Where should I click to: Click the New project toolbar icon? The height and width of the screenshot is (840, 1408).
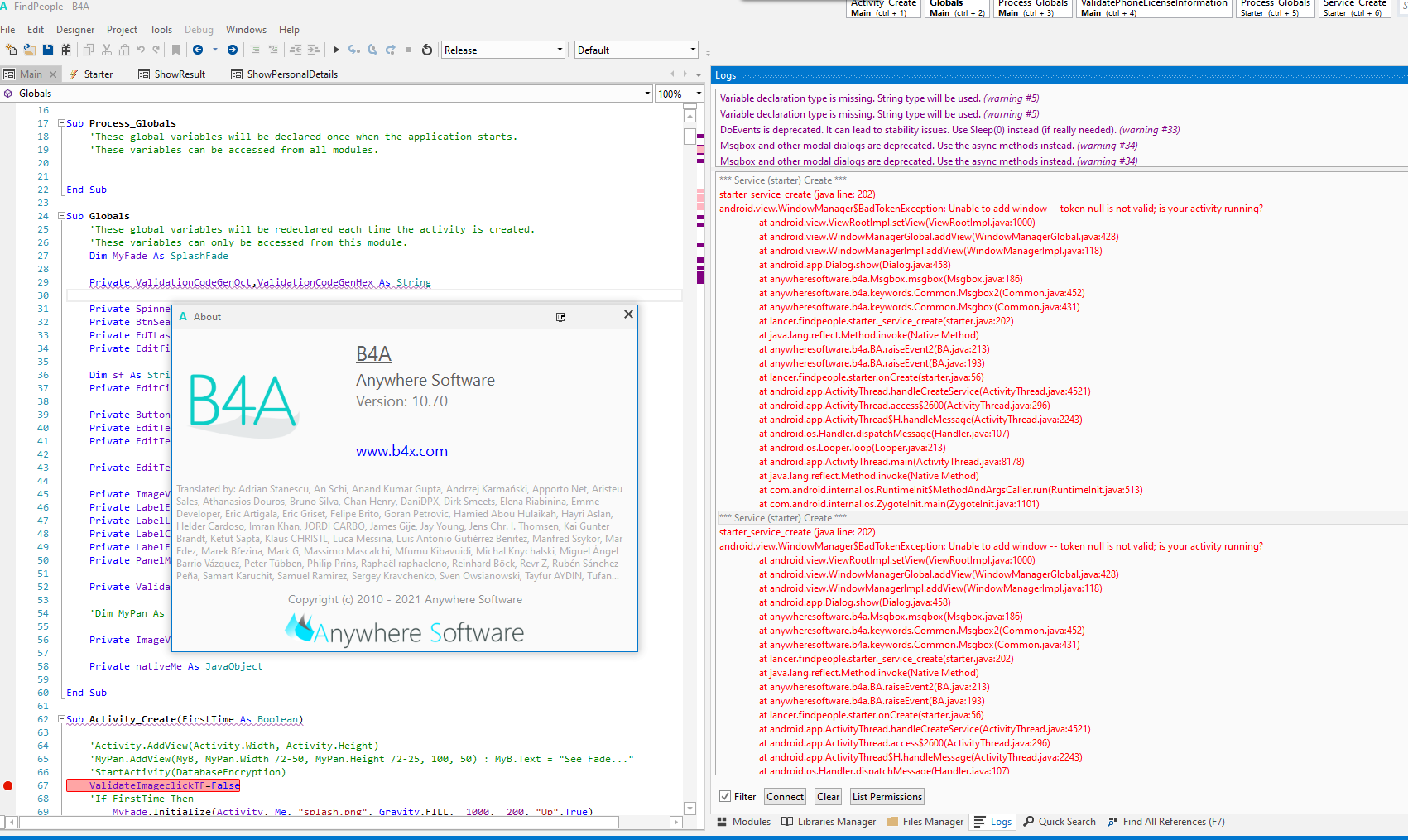[12, 50]
